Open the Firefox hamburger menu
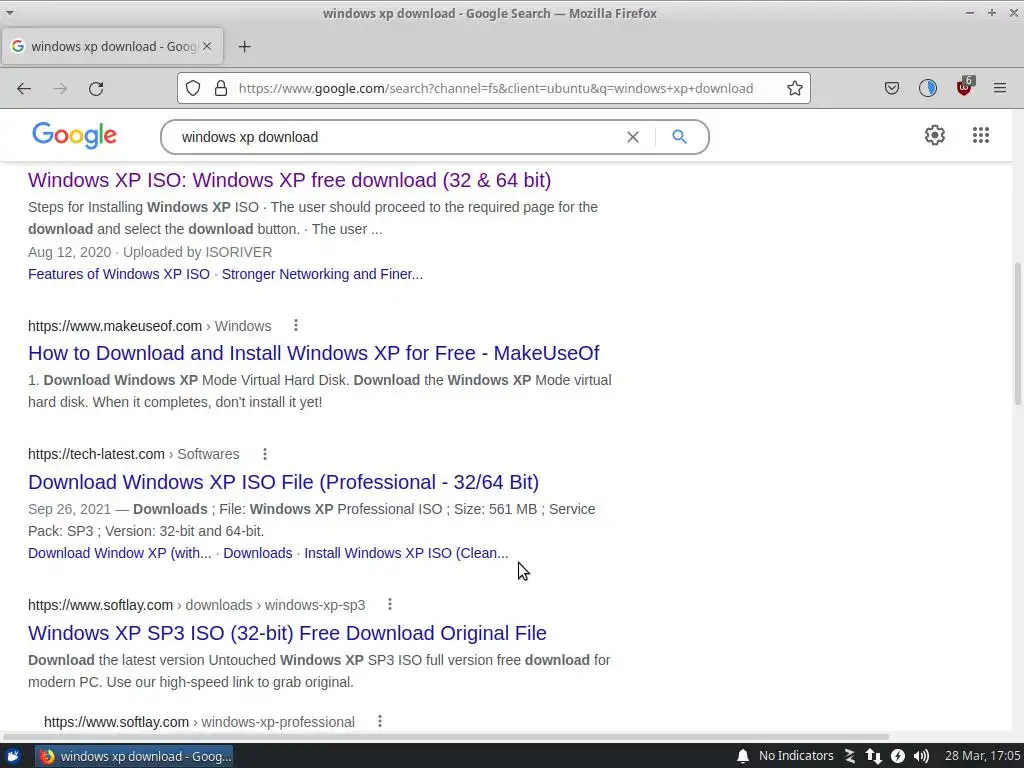Screen dimensions: 1024x768 click(x=999, y=88)
